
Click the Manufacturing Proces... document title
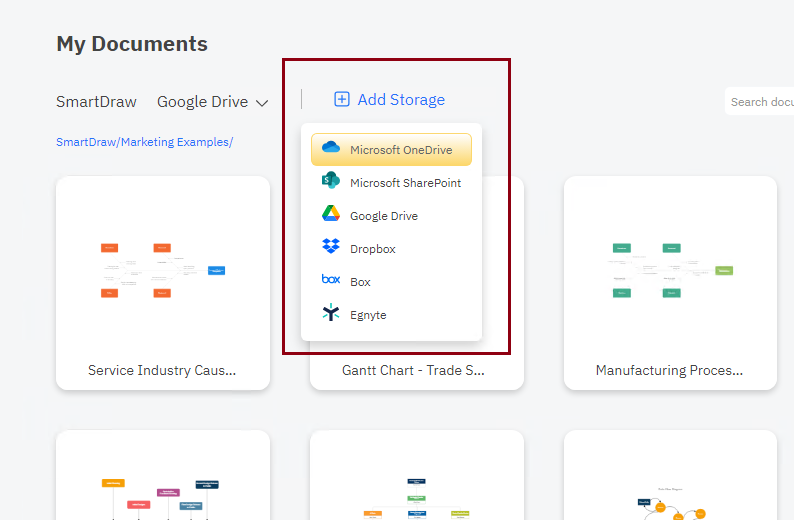(x=669, y=370)
